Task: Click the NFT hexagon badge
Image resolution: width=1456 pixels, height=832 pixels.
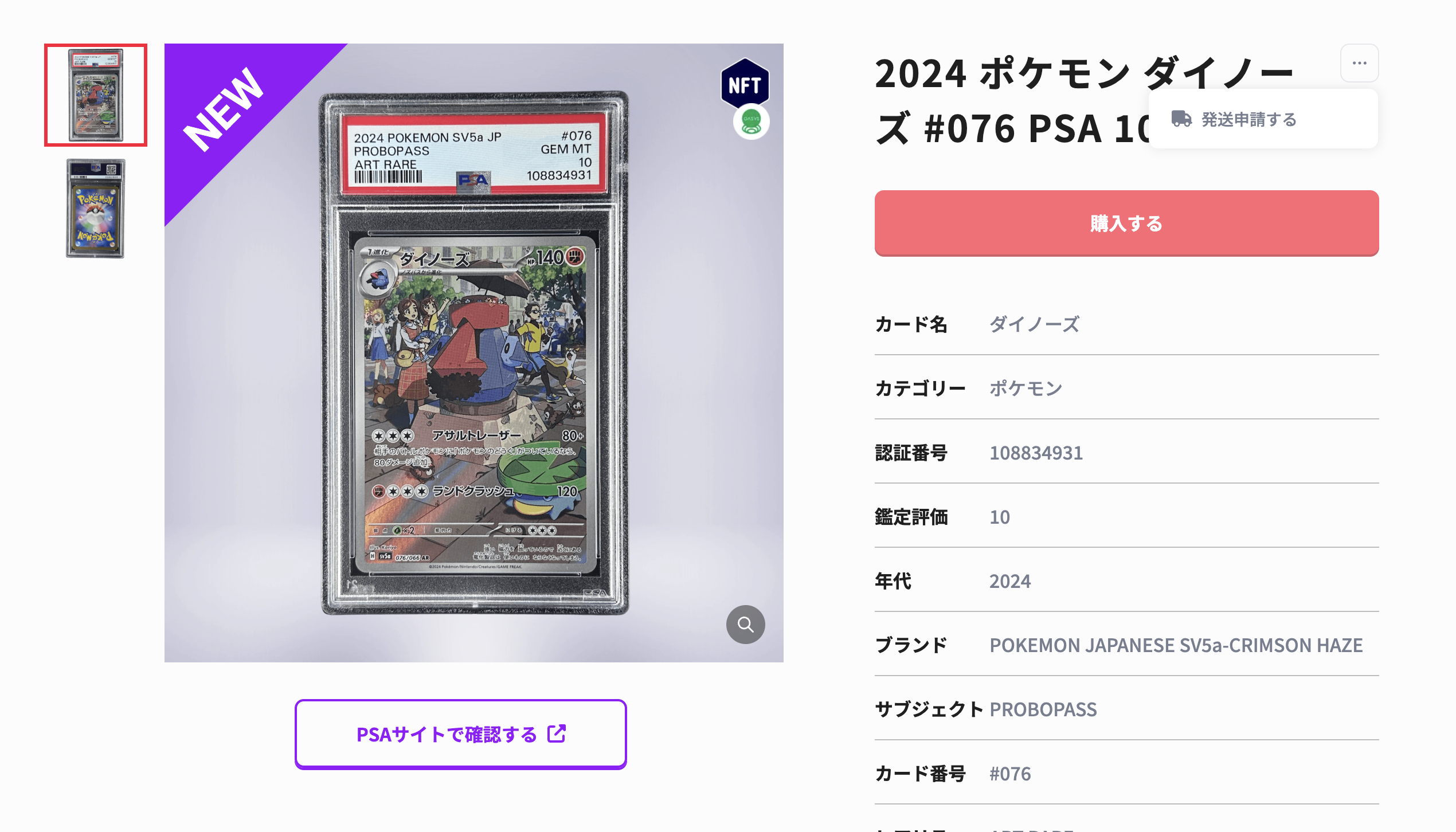Action: pyautogui.click(x=745, y=84)
